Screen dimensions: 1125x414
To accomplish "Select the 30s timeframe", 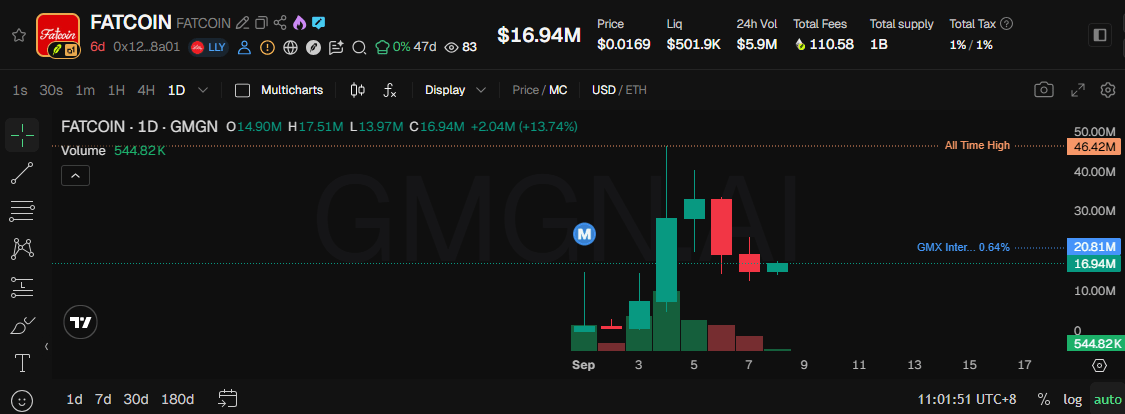I will 51,90.
